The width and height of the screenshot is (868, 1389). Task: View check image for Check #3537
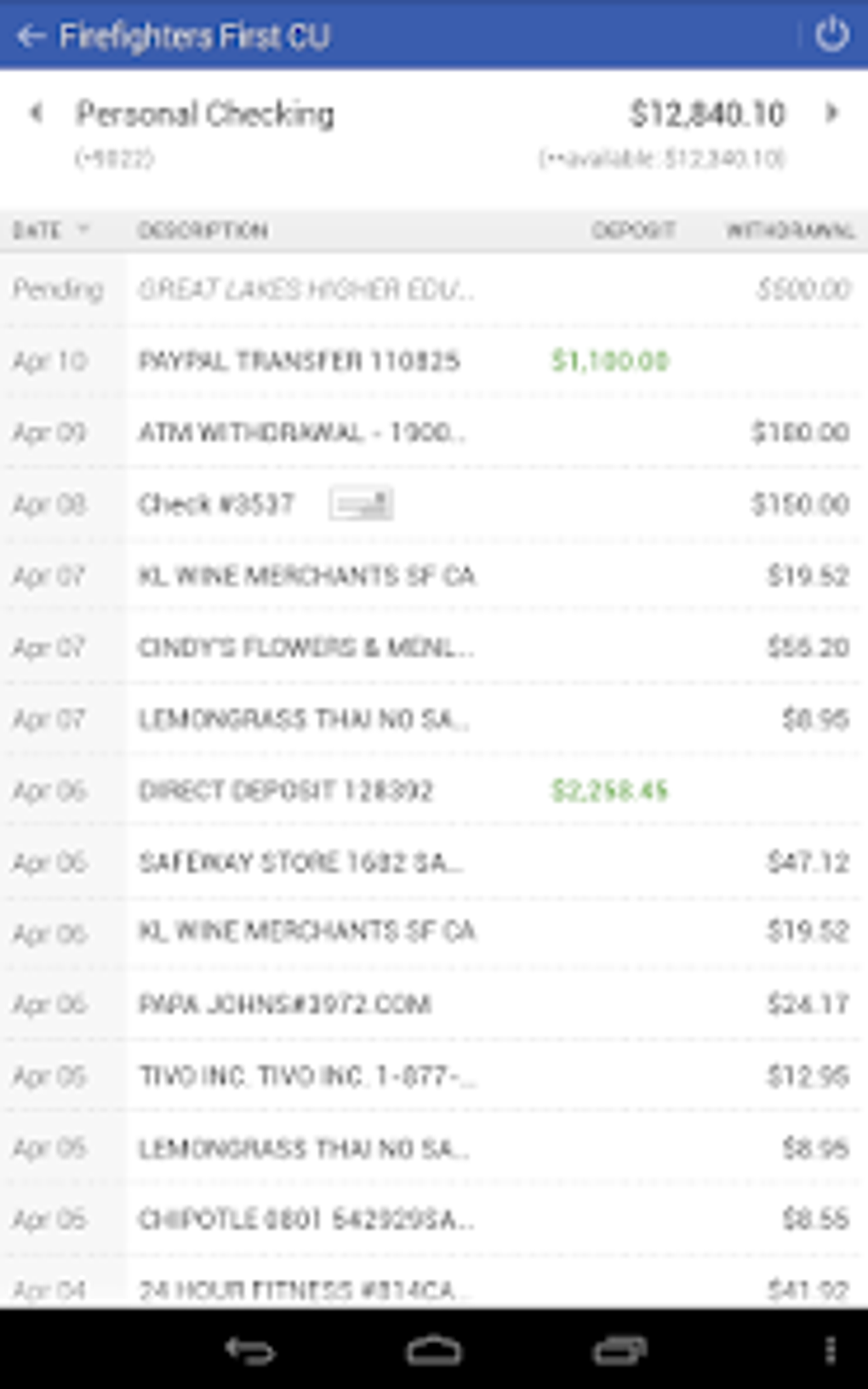point(361,504)
